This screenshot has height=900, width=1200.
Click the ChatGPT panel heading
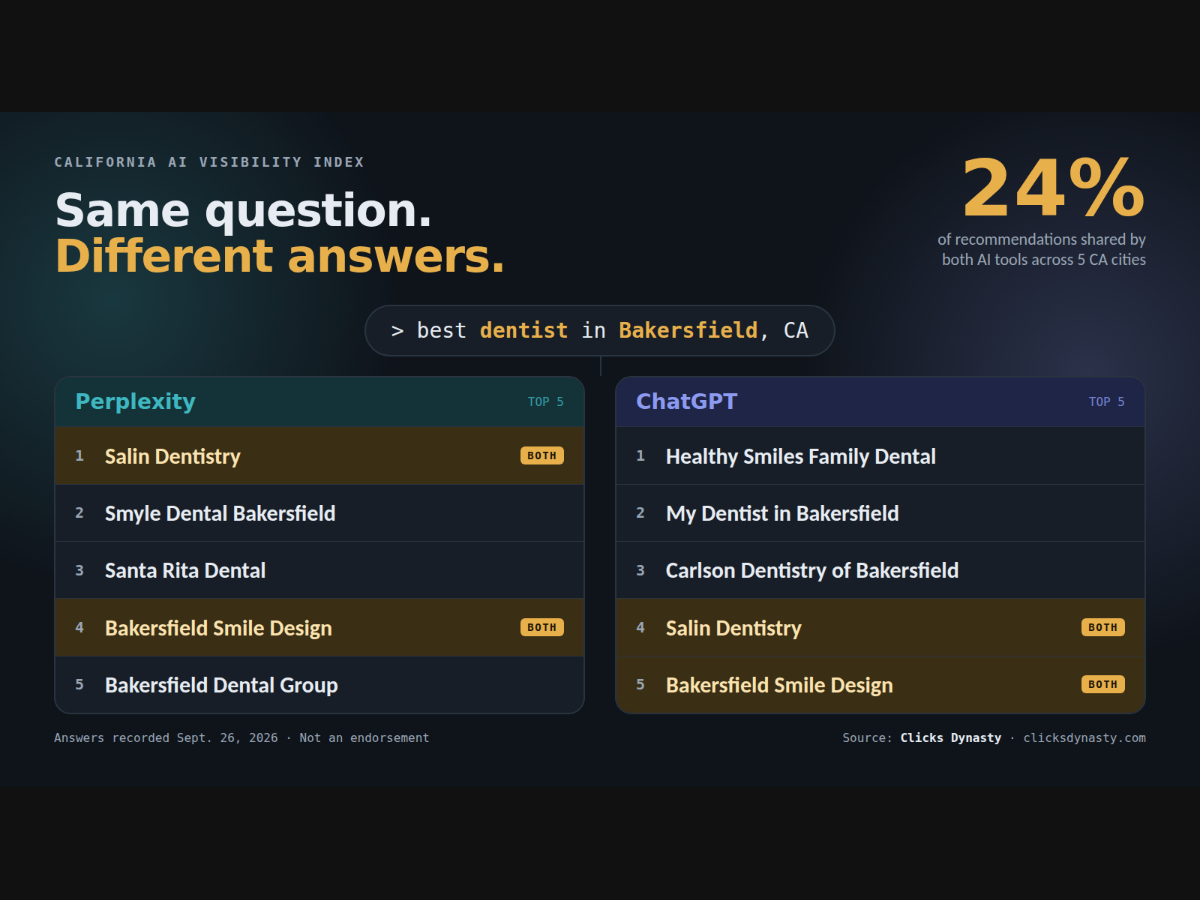click(x=686, y=402)
